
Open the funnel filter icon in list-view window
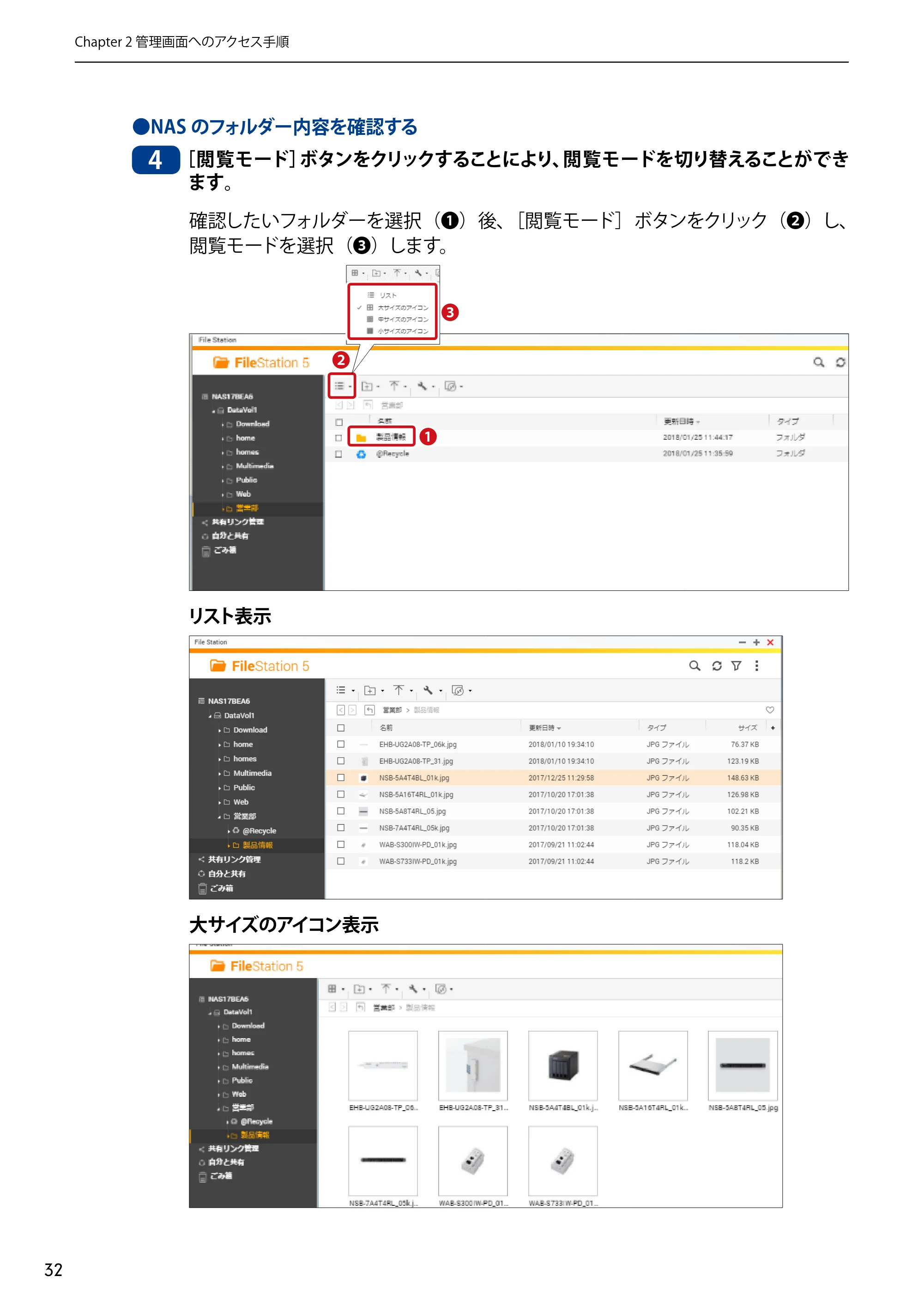pyautogui.click(x=736, y=665)
